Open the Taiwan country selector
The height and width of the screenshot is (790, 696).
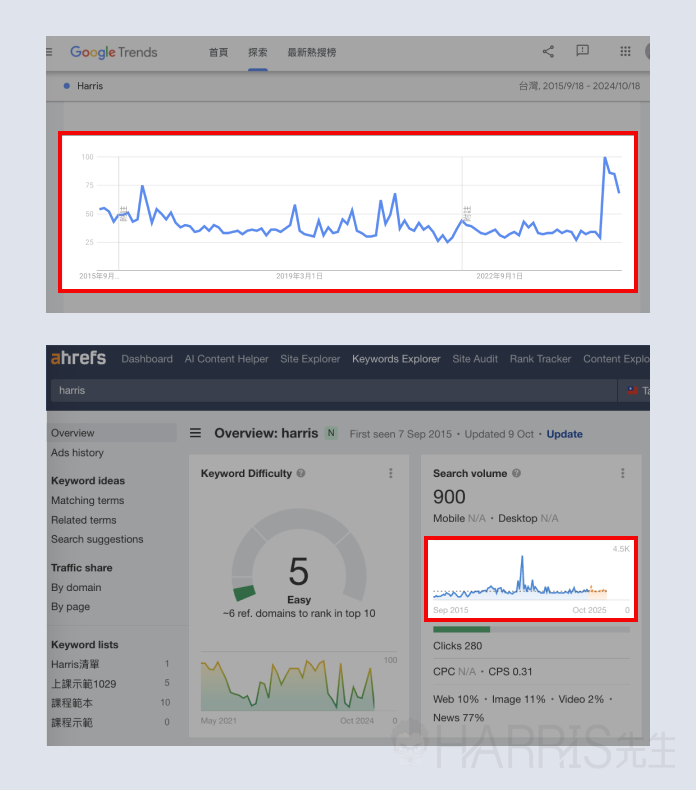point(634,390)
